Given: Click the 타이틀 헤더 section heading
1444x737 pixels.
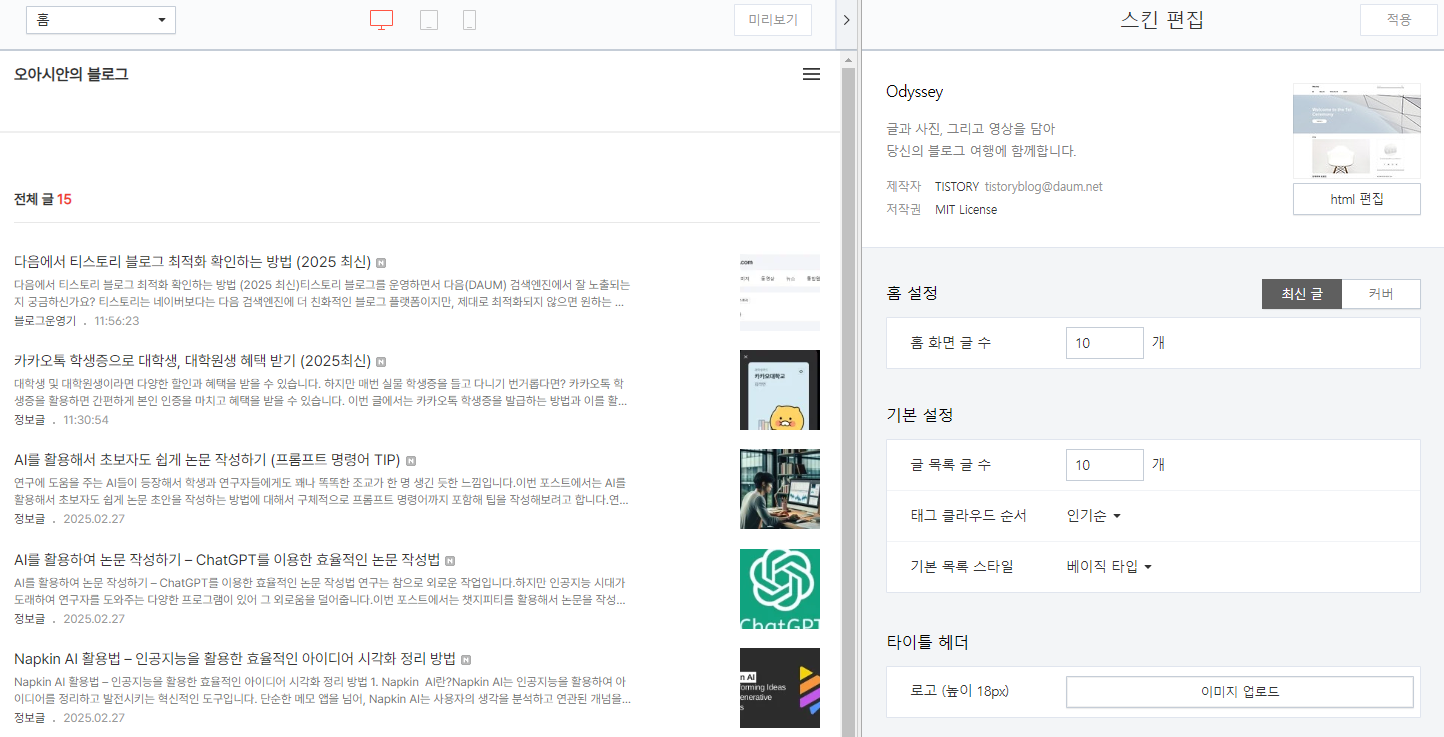Looking at the screenshot, I should point(928,642).
